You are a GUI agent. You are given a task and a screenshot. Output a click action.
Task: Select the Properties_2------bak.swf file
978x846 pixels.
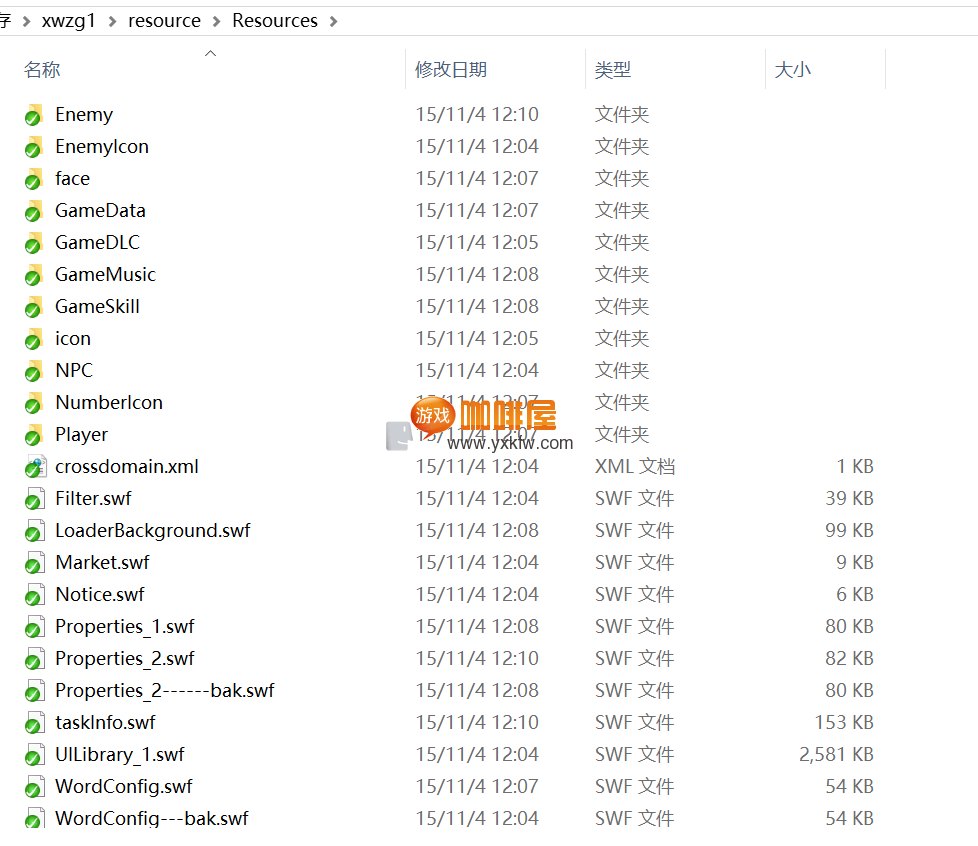coord(164,691)
